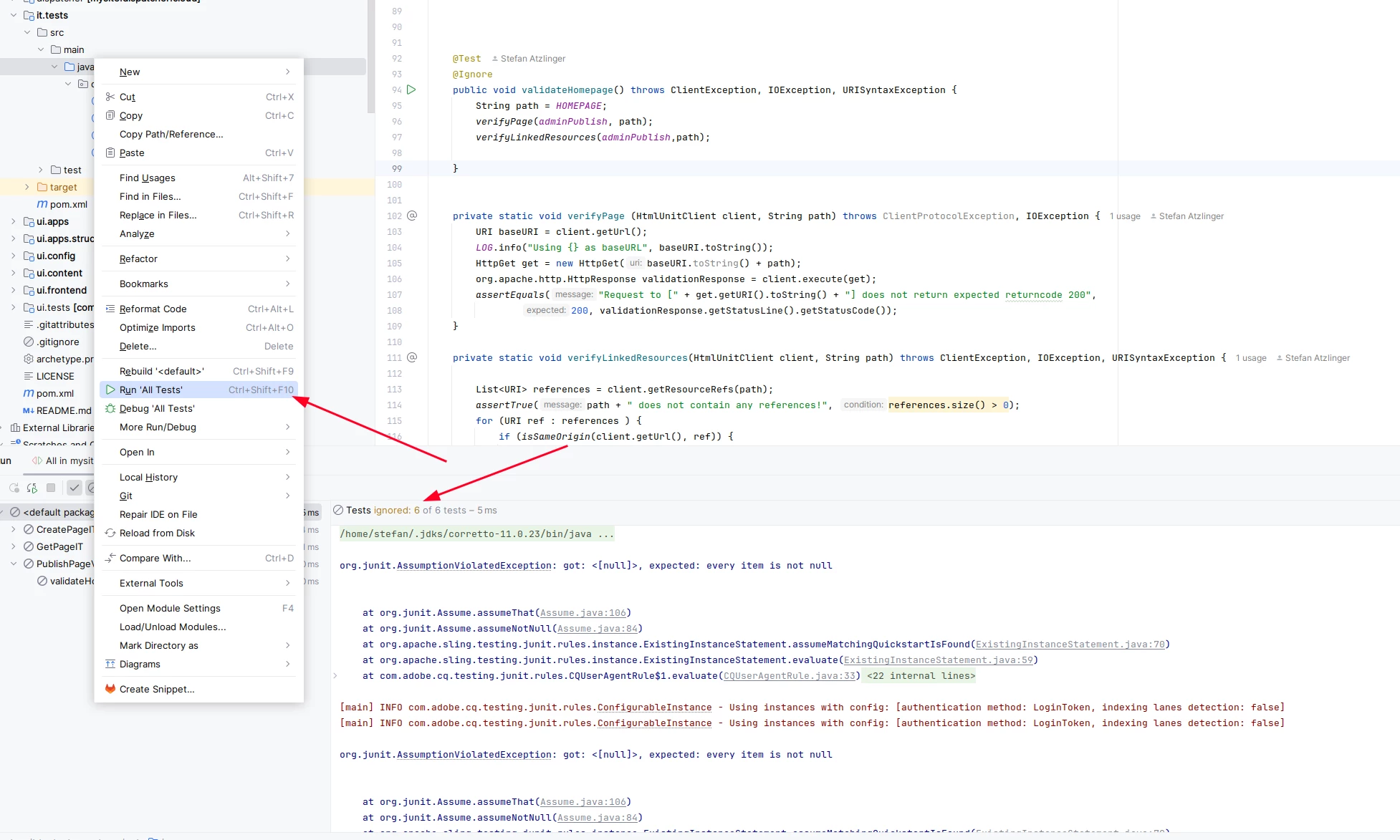Image resolution: width=1400 pixels, height=840 pixels.
Task: Click the Run 'All Tests' play icon
Action: [110, 390]
